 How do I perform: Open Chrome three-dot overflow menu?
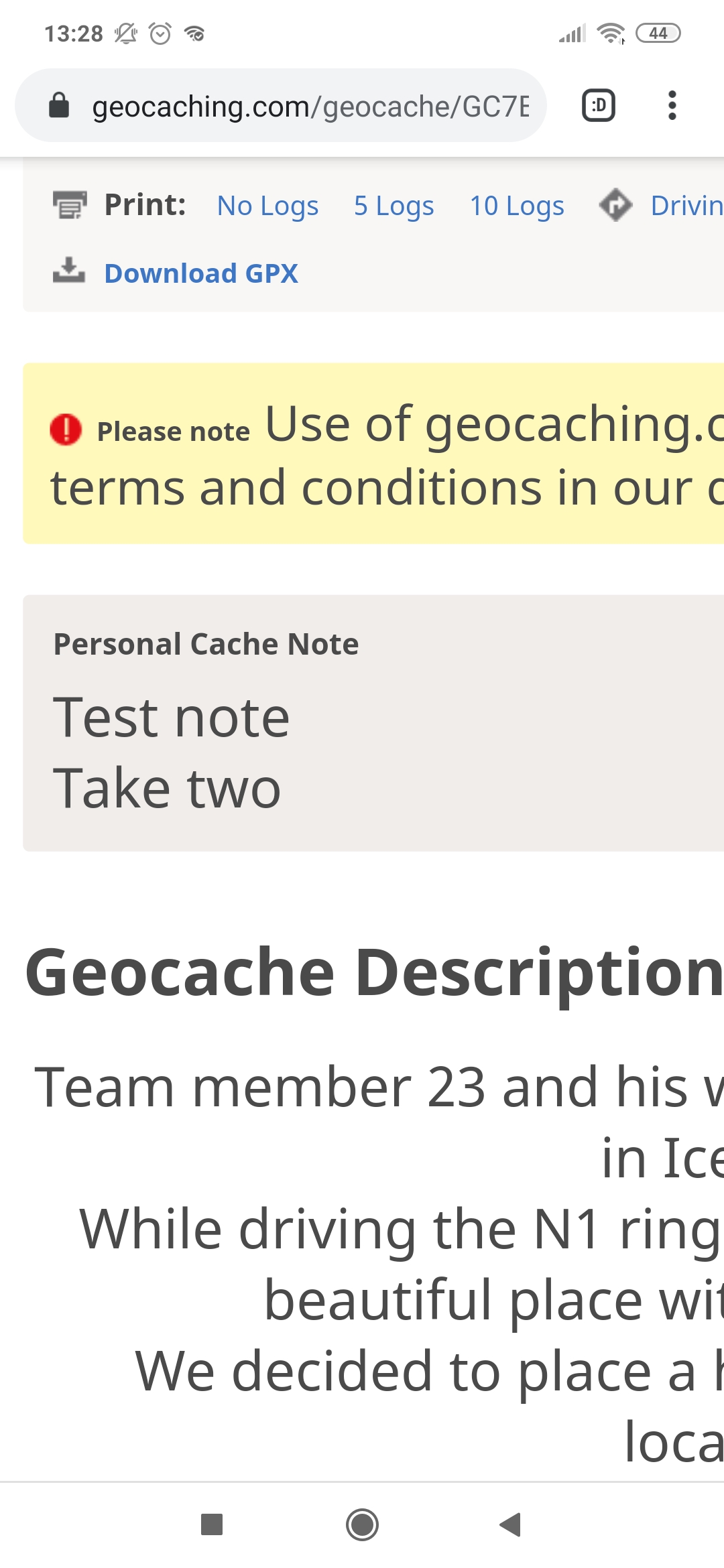click(672, 105)
